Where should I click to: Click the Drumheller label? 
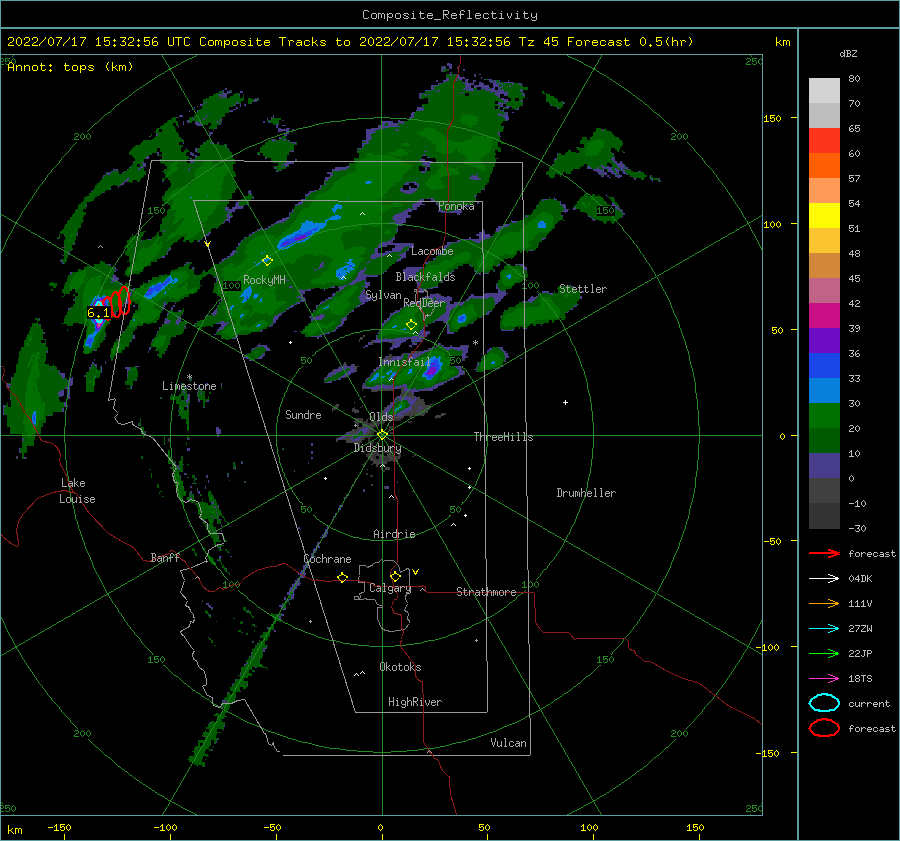[x=586, y=493]
